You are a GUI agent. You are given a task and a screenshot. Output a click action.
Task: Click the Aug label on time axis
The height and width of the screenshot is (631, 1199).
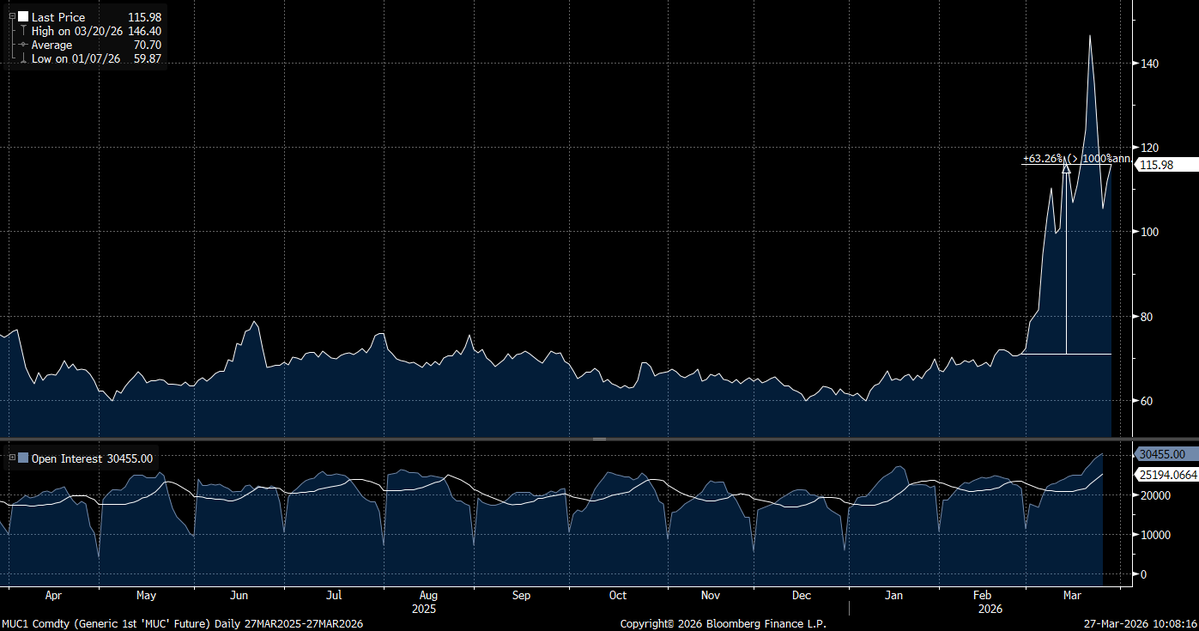pos(428,596)
